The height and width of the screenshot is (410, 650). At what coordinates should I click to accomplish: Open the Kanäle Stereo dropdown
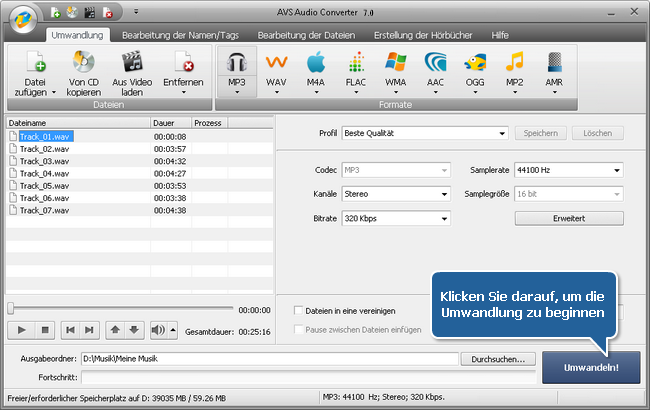pos(395,194)
